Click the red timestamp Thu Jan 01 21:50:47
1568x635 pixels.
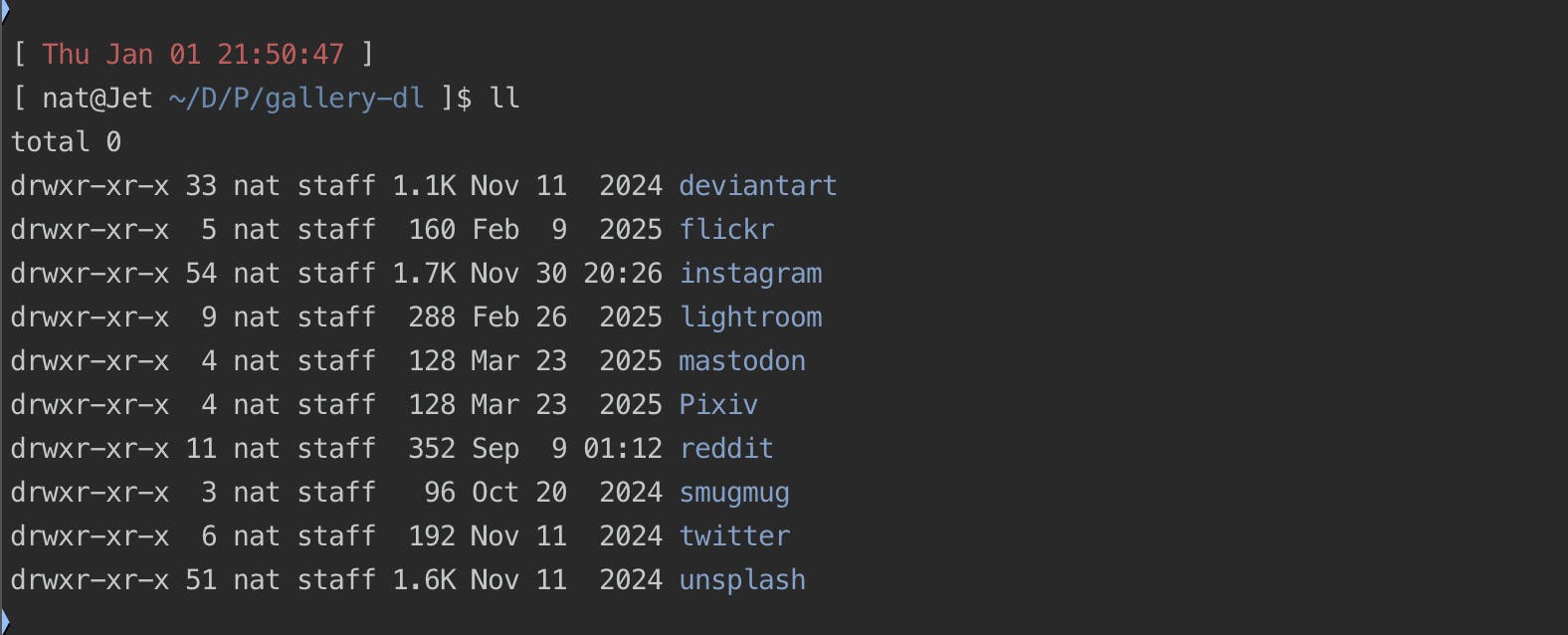click(x=193, y=55)
